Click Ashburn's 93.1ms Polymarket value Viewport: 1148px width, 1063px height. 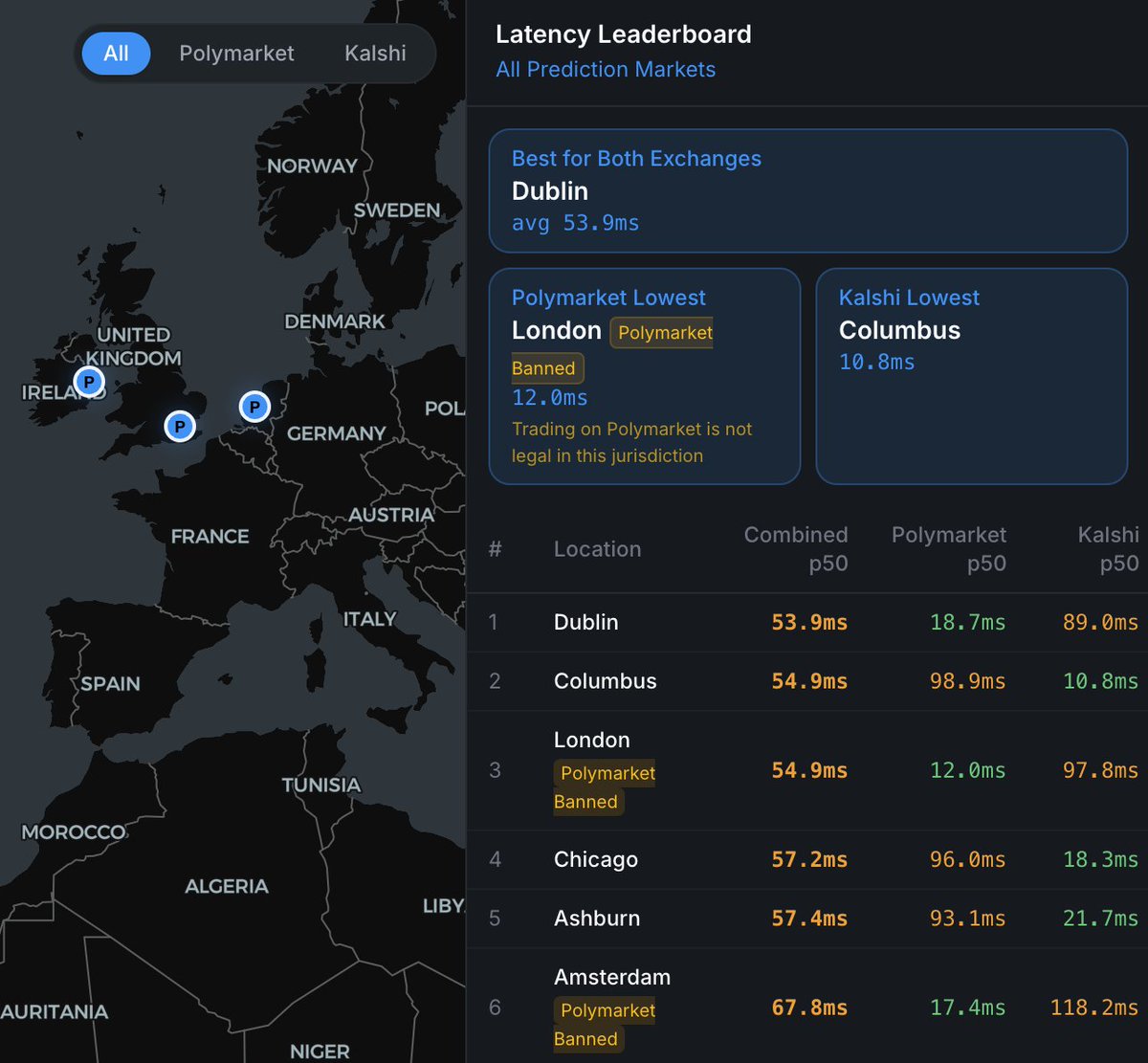coord(967,919)
